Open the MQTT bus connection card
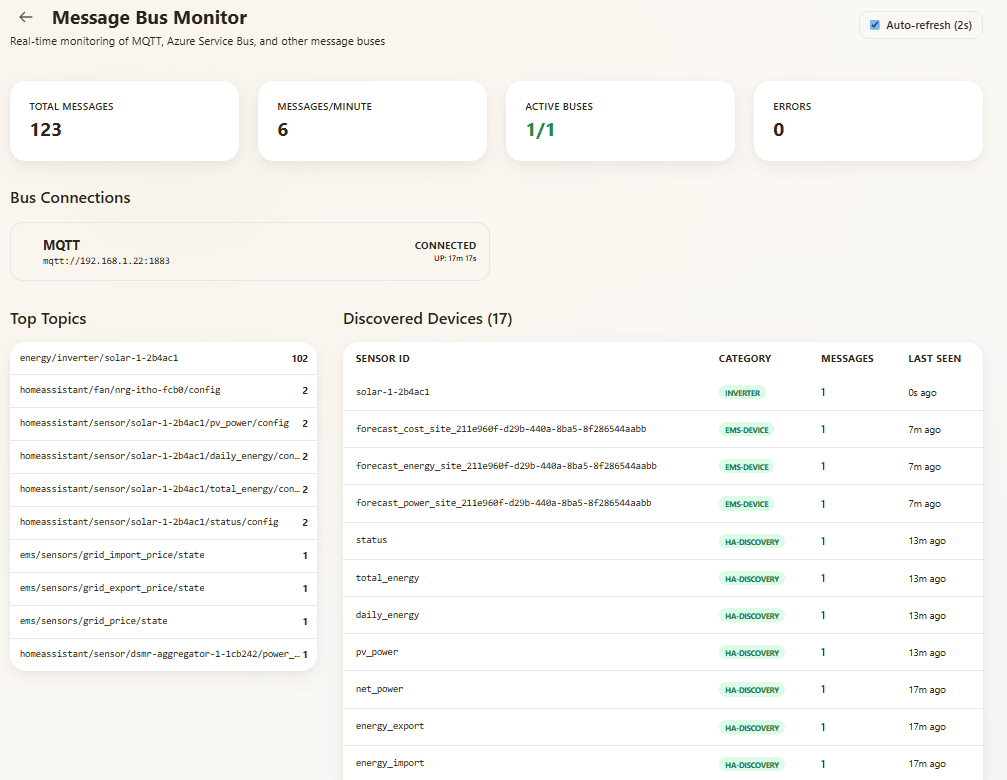 [x=249, y=251]
